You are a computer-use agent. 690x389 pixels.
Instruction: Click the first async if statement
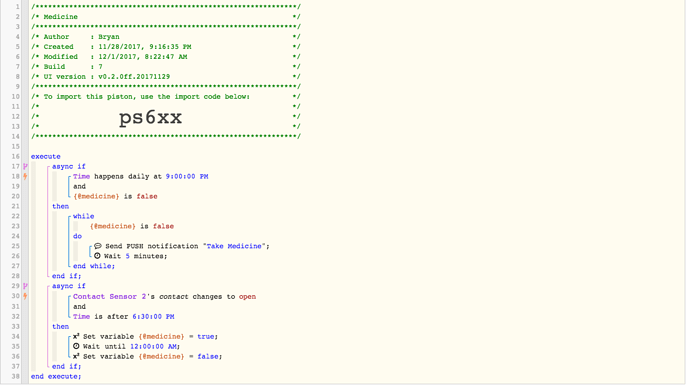(x=69, y=166)
